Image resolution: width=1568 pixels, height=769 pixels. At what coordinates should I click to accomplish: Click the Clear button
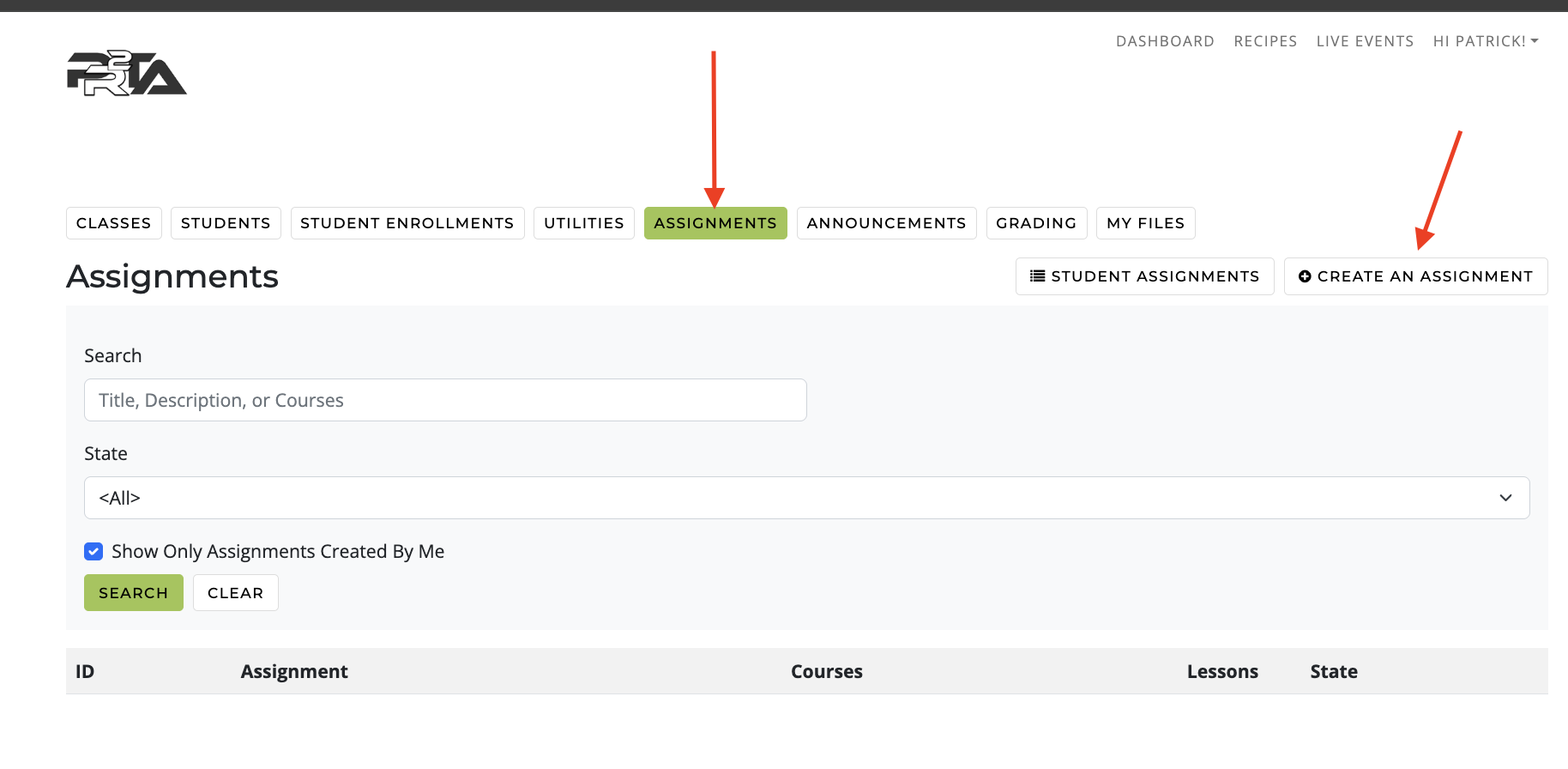tap(236, 593)
